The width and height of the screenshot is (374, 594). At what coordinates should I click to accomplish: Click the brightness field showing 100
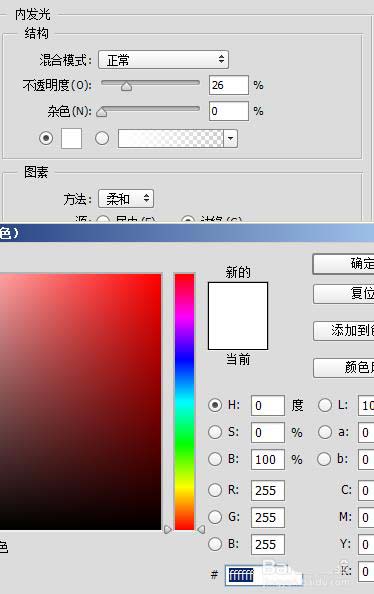tap(268, 460)
